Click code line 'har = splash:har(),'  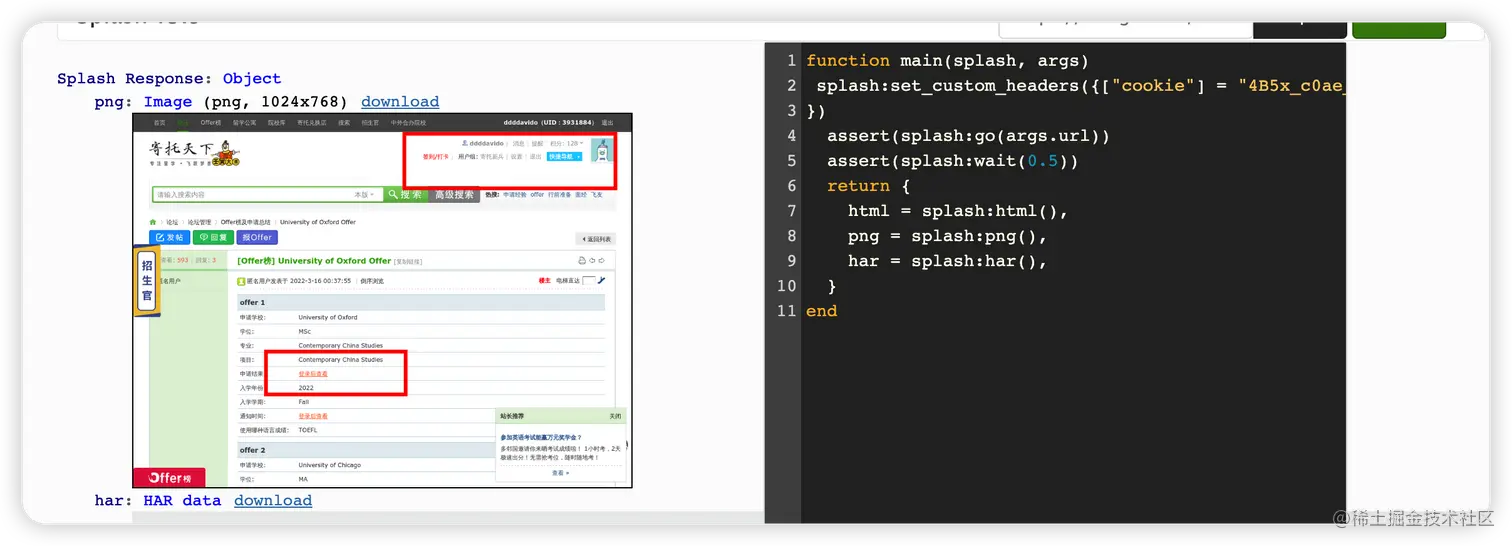click(947, 261)
